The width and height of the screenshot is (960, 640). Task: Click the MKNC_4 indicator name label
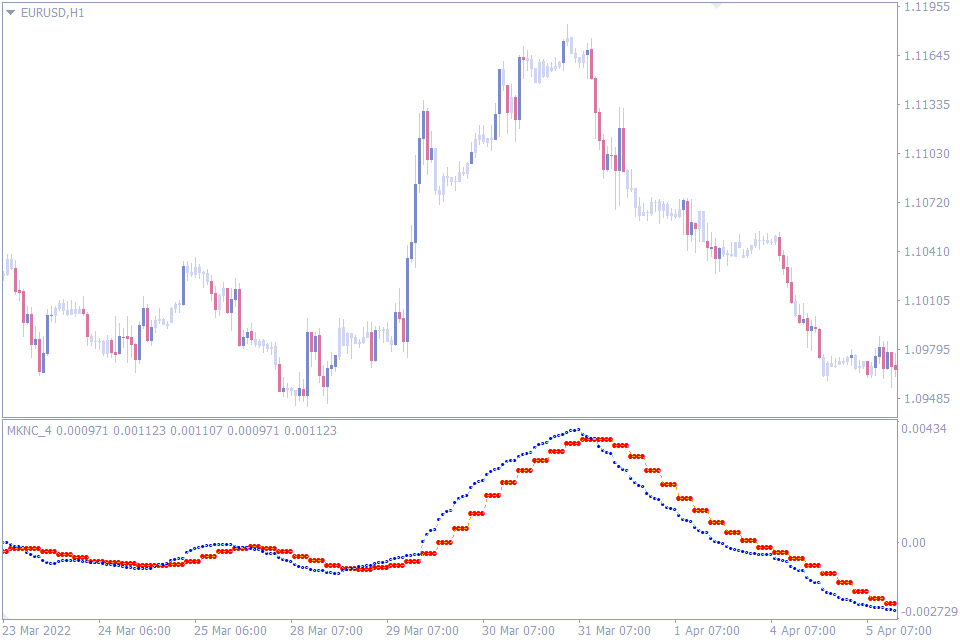[28, 428]
